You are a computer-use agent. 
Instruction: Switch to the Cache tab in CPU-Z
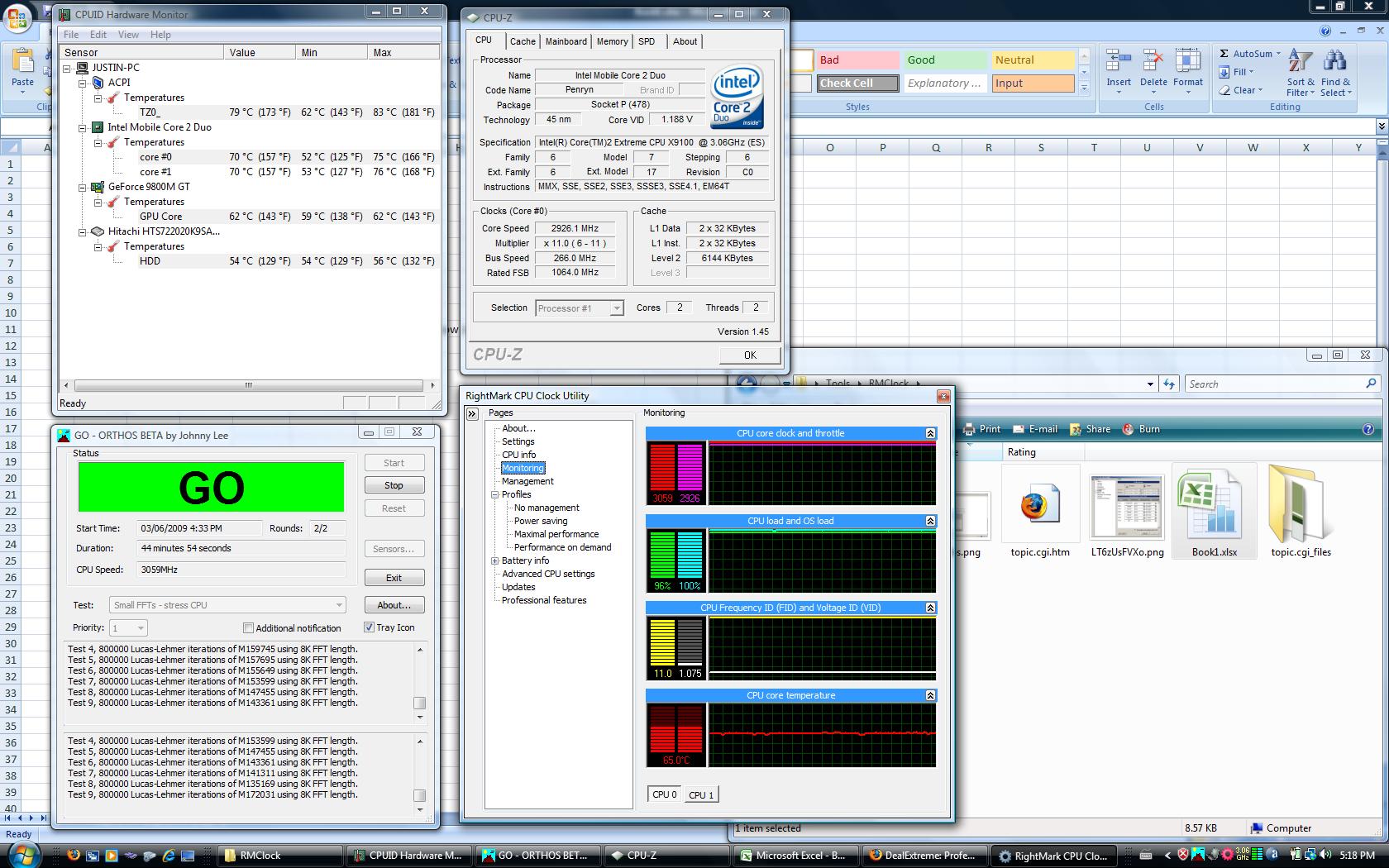[x=523, y=41]
